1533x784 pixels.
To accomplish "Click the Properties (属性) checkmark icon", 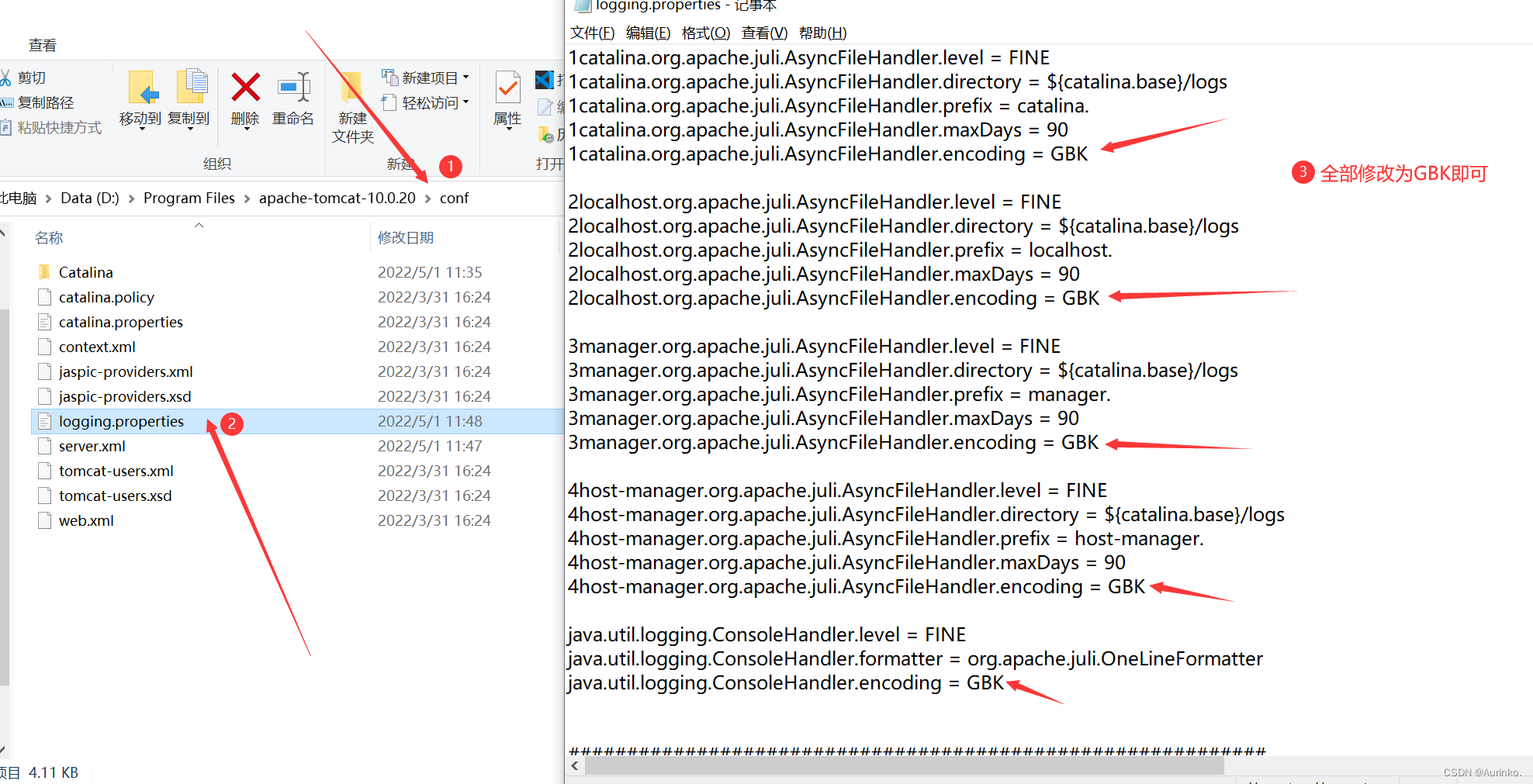I will (x=508, y=88).
